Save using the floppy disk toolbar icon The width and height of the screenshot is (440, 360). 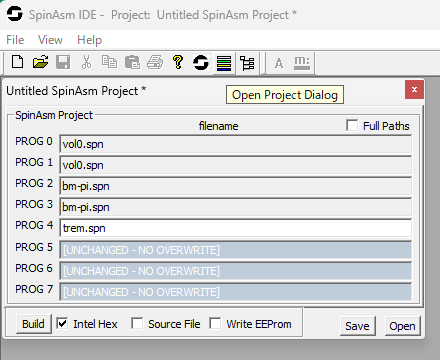[63, 62]
